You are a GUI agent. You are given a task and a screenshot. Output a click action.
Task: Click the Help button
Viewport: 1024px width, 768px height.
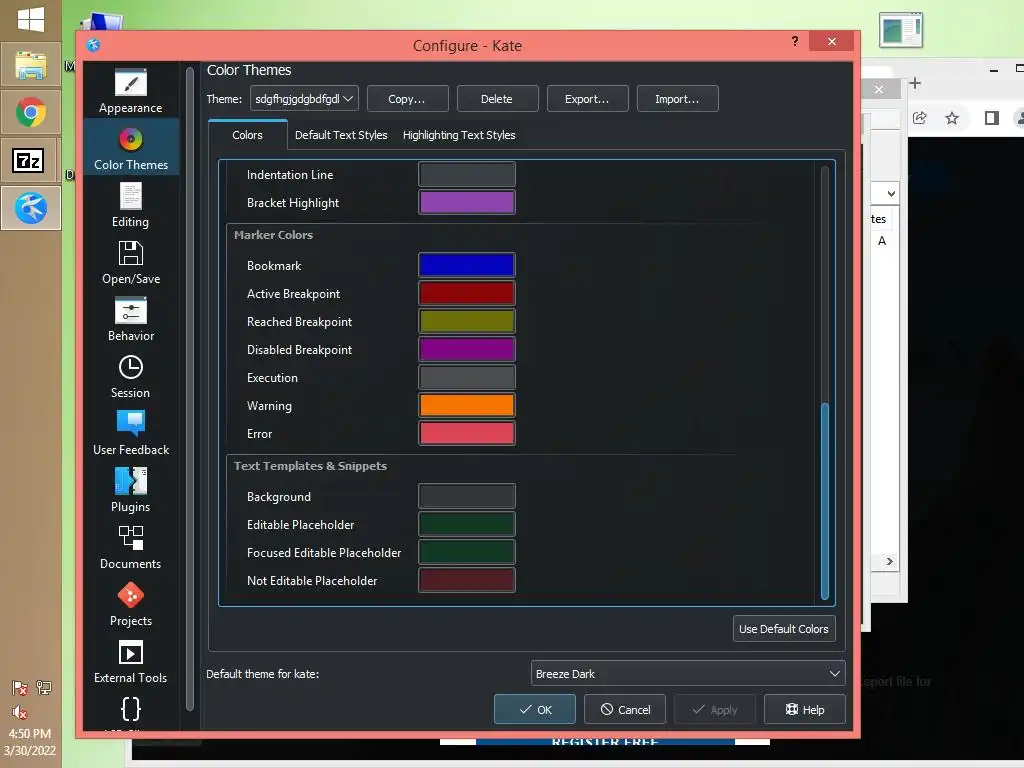(x=805, y=709)
